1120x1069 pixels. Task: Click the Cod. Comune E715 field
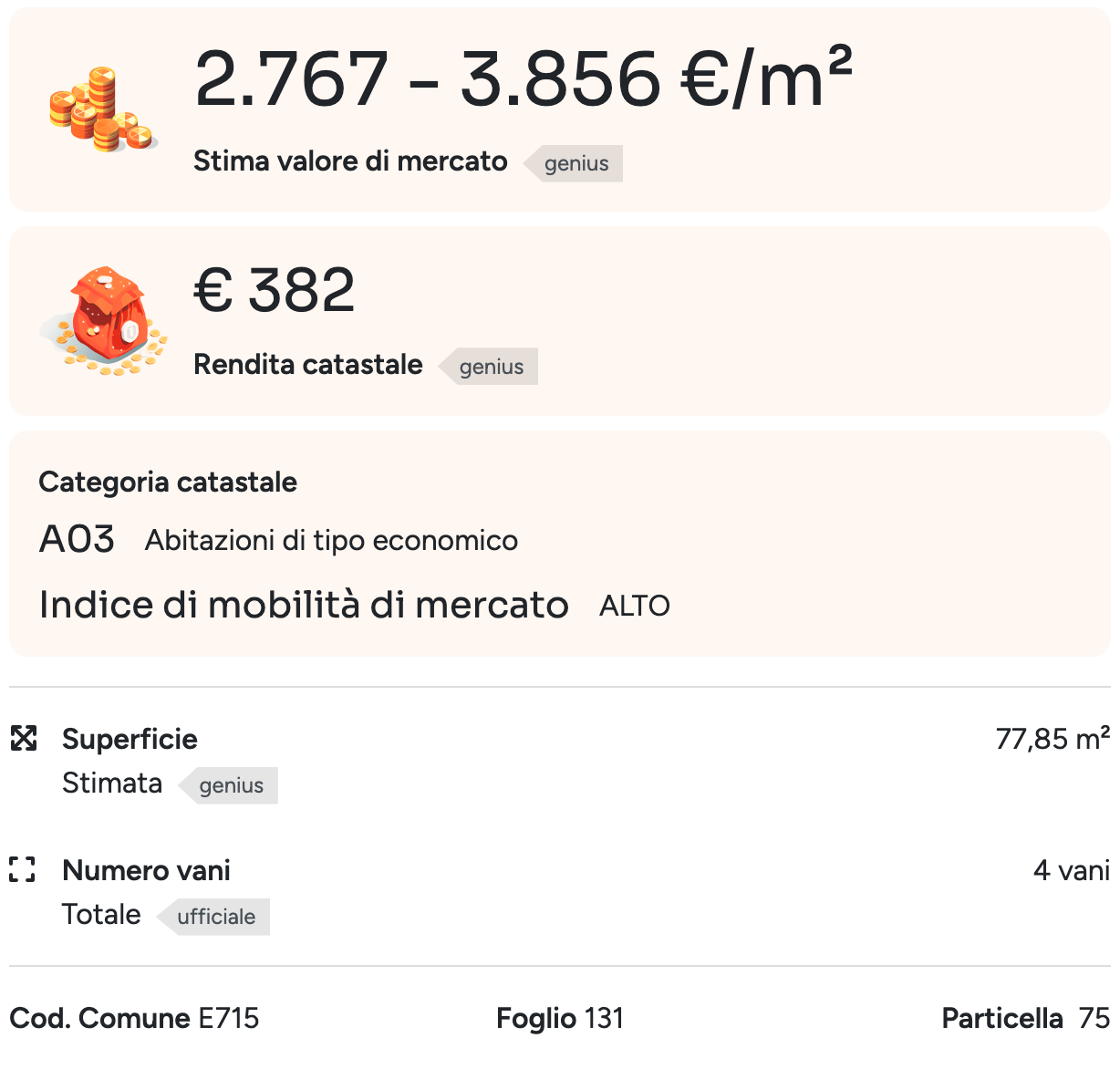click(134, 1018)
